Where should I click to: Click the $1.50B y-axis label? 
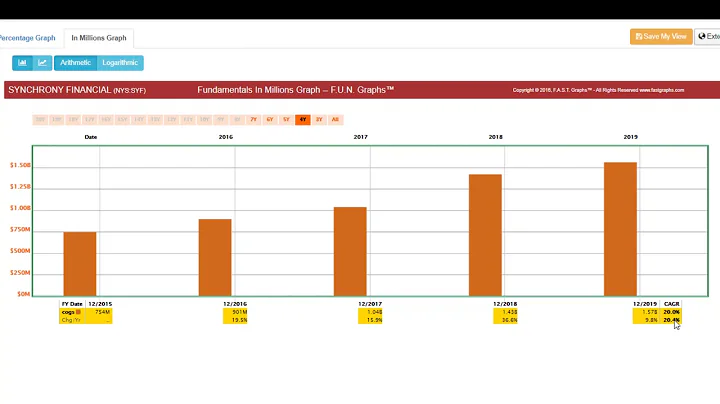click(x=20, y=165)
